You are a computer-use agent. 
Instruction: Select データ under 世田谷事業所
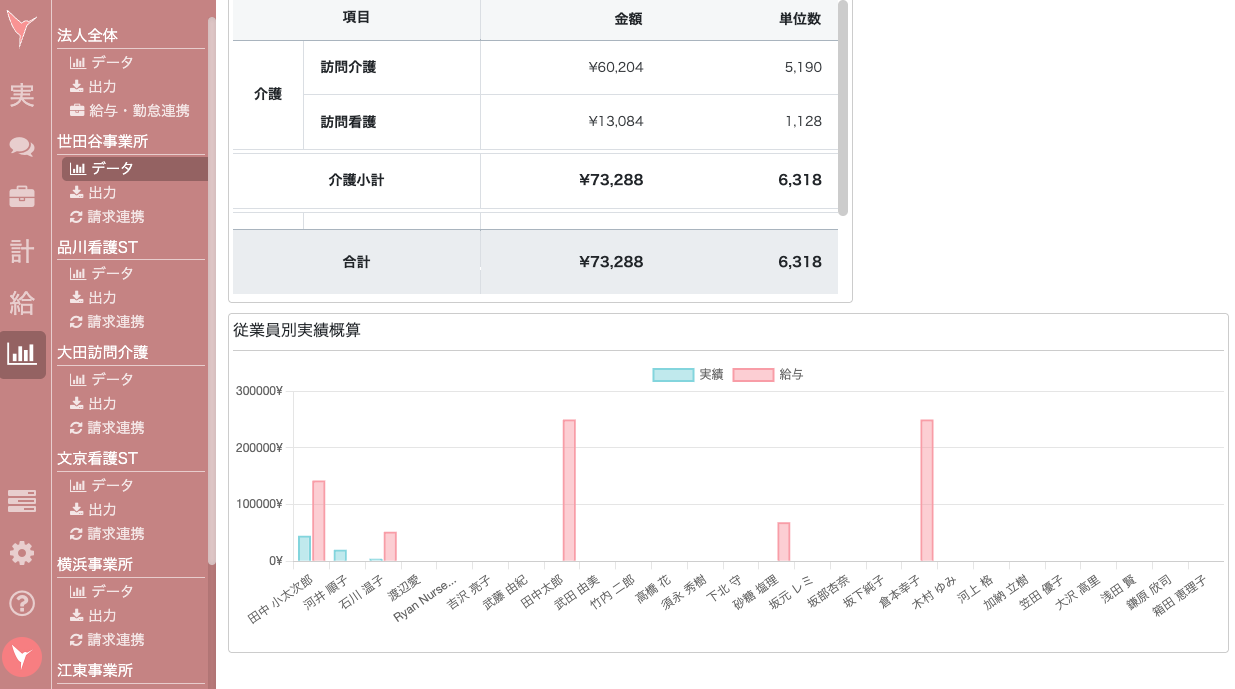pos(112,169)
